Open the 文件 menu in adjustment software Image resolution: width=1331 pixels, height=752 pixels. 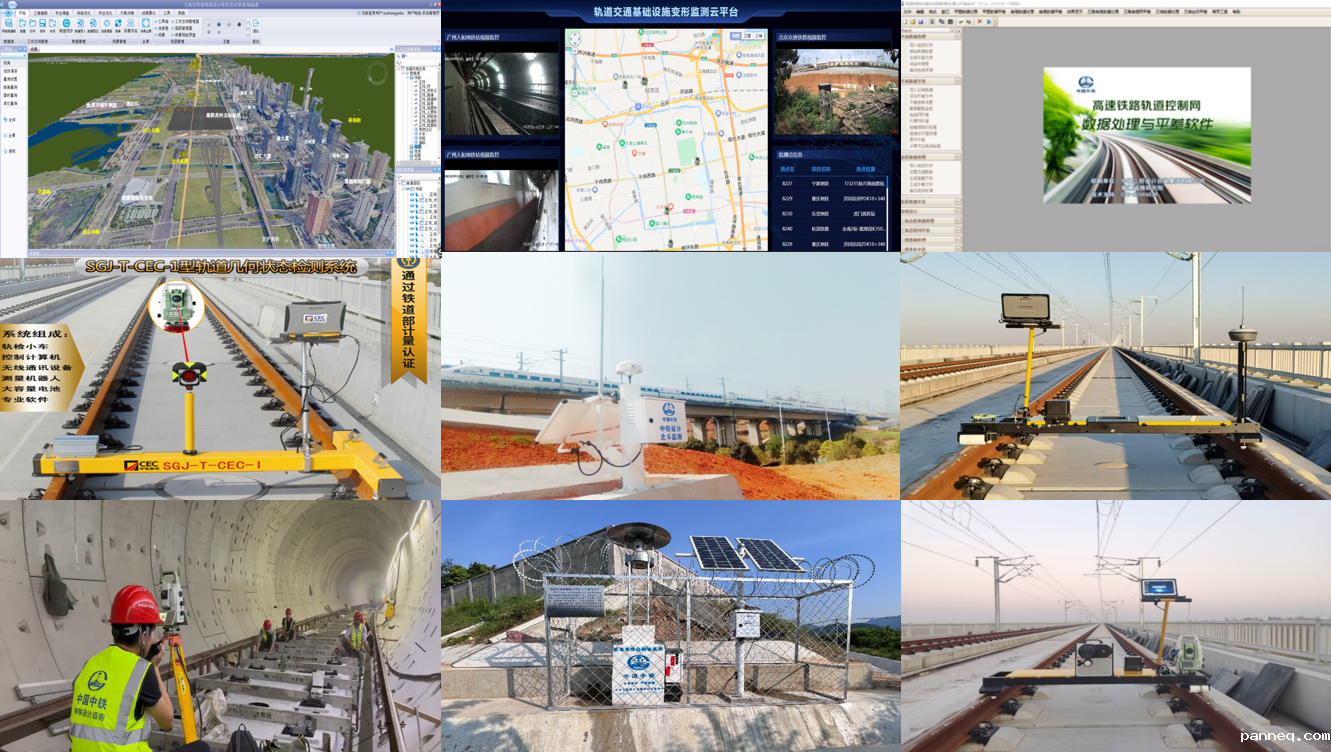pos(908,11)
